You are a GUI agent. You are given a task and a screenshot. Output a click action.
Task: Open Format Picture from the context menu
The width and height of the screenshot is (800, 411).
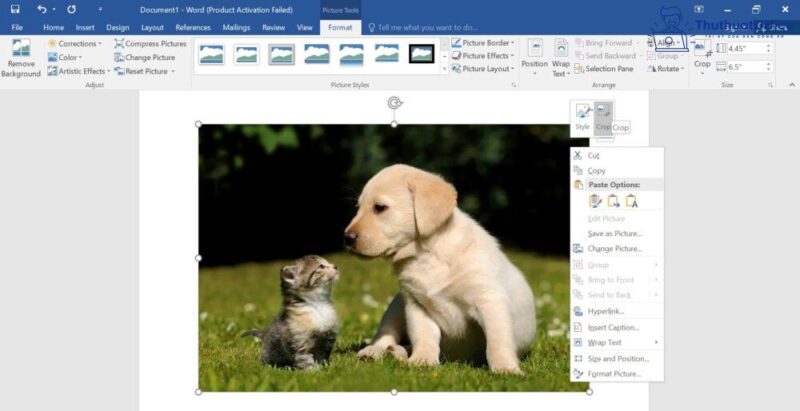coord(617,374)
